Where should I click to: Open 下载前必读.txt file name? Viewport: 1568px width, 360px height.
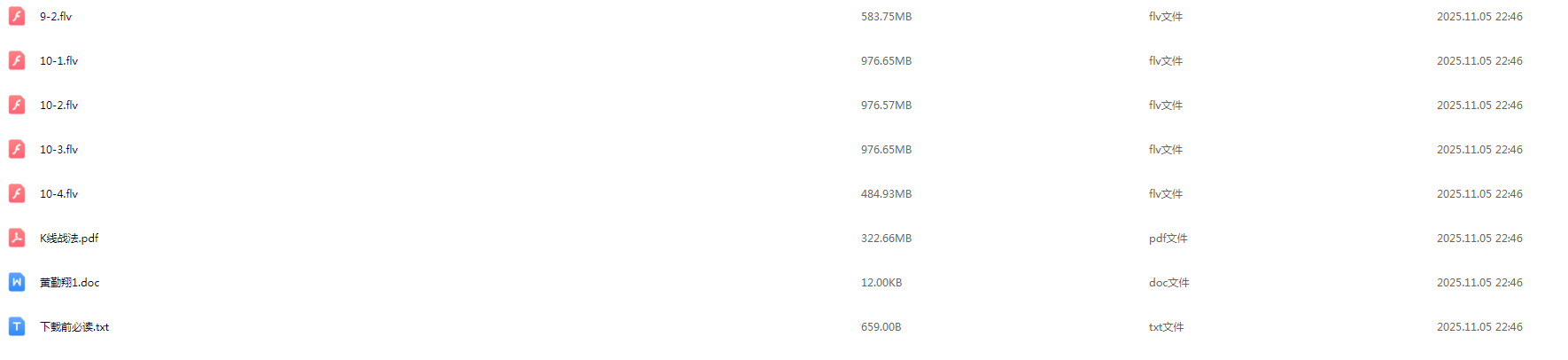pos(74,327)
